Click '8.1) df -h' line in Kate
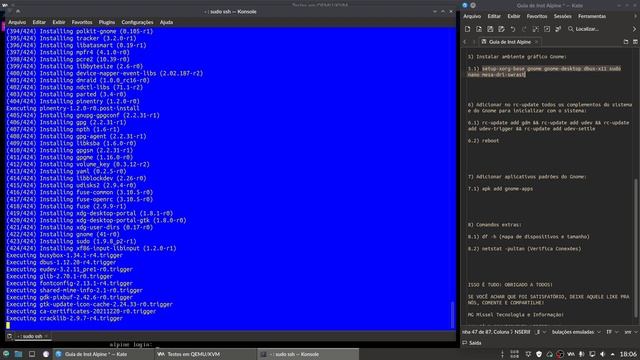This screenshot has width=640, height=360. coord(529,236)
